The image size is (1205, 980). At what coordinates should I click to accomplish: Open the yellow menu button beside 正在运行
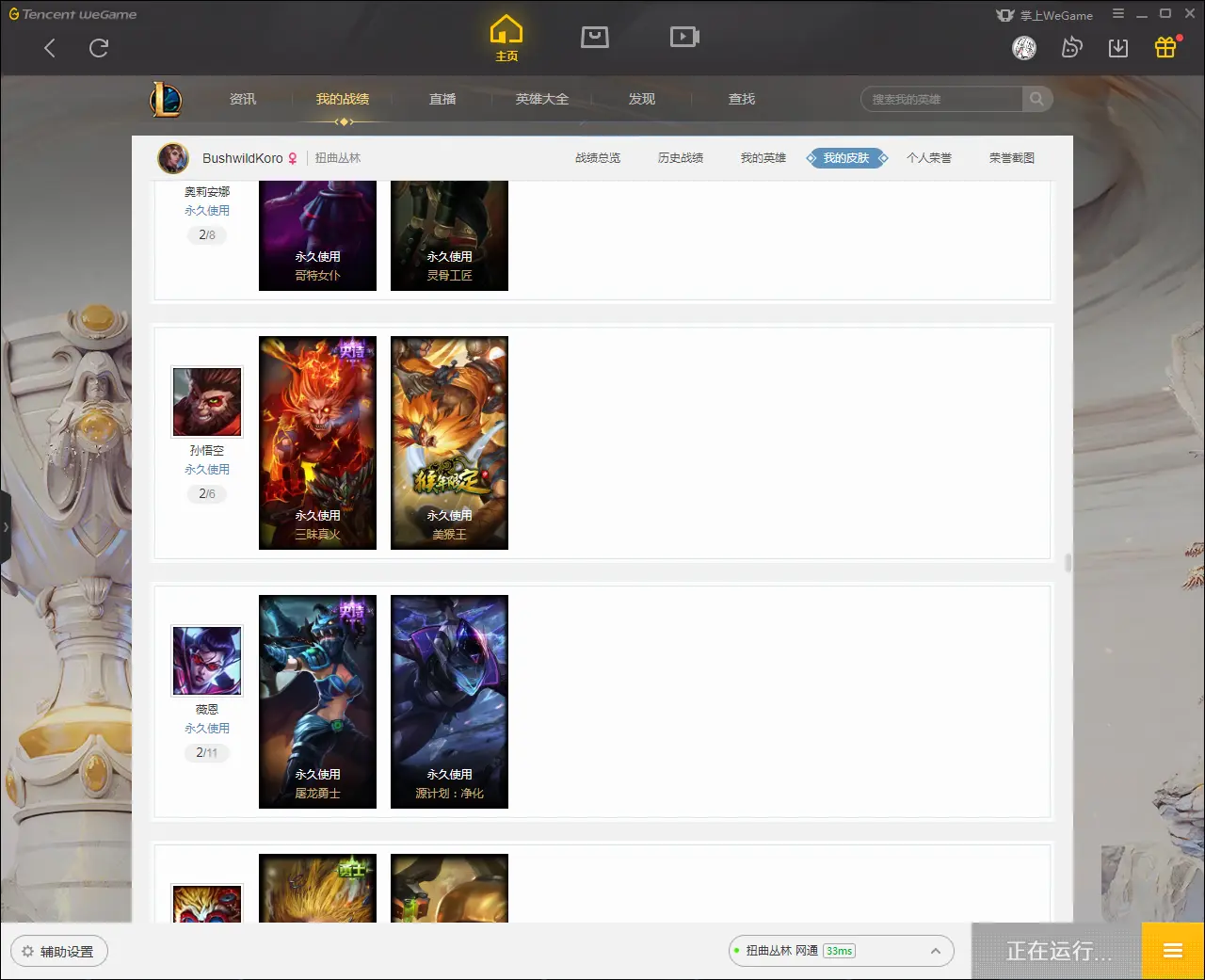[1173, 951]
